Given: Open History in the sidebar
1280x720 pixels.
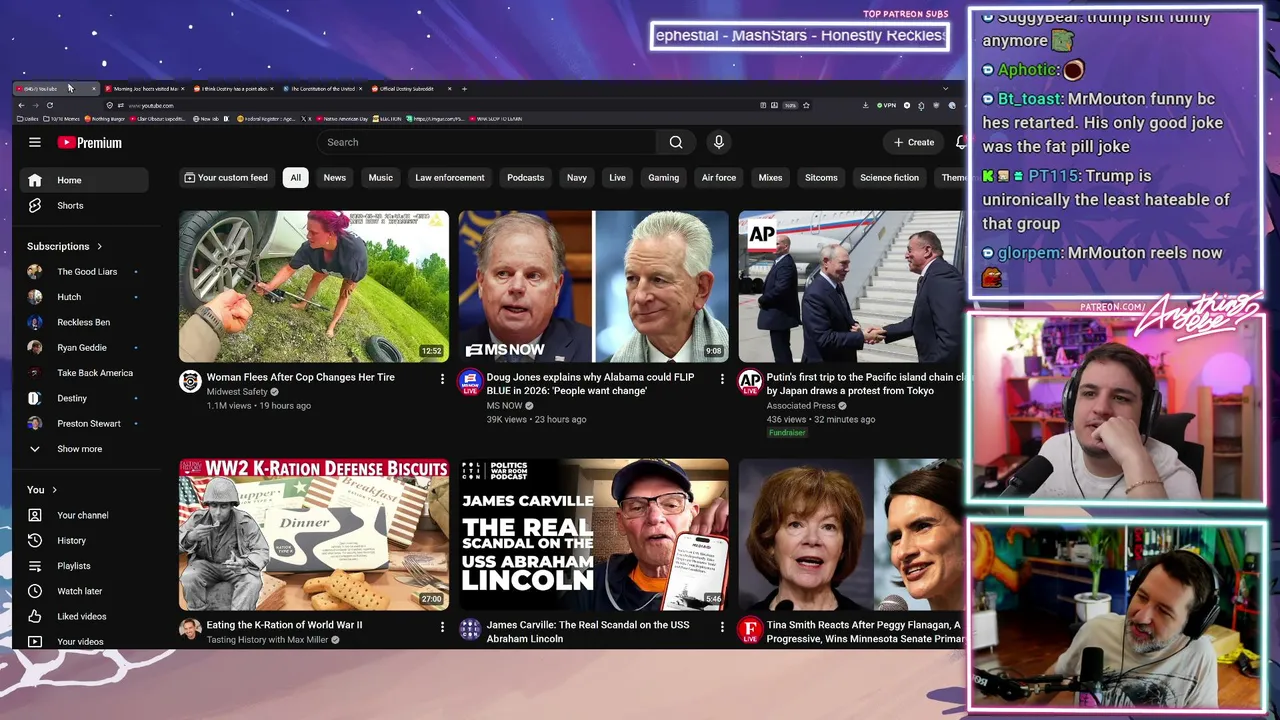Looking at the screenshot, I should coord(84,540).
